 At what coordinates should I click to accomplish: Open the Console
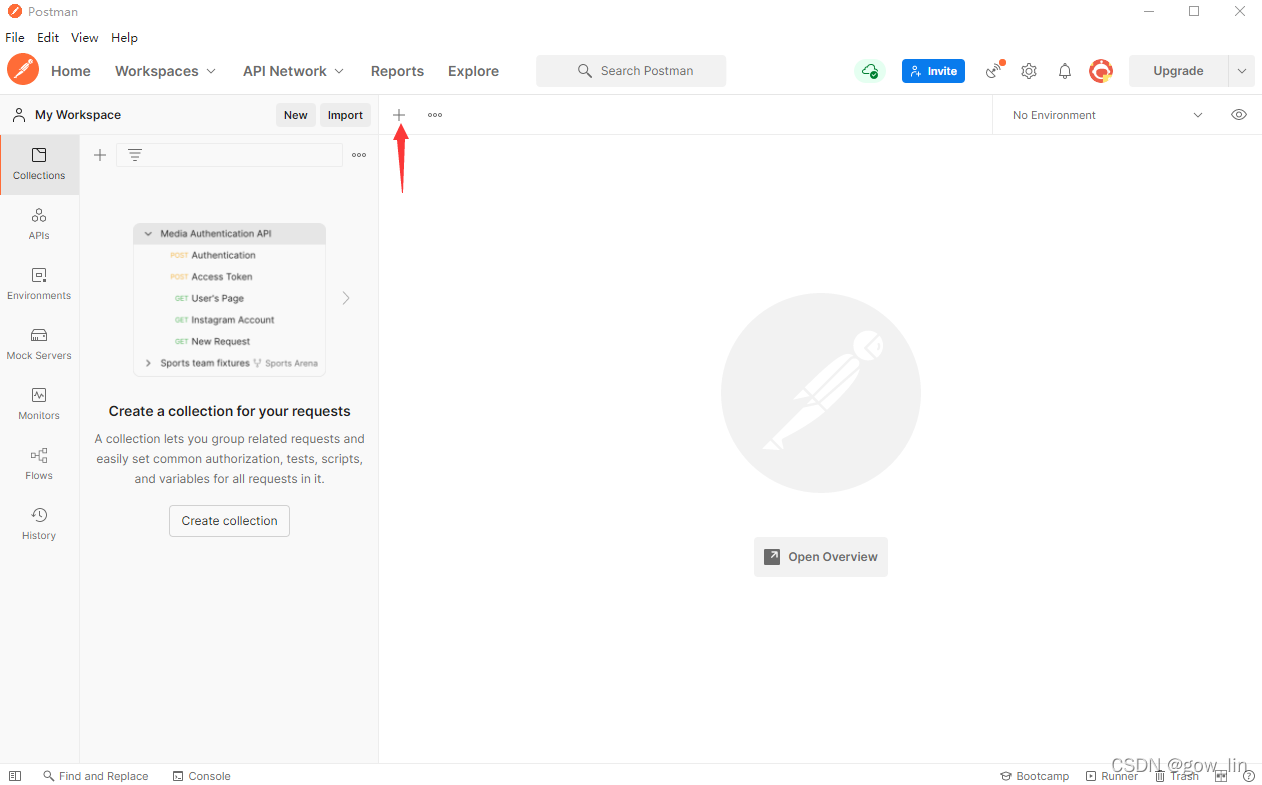point(201,776)
